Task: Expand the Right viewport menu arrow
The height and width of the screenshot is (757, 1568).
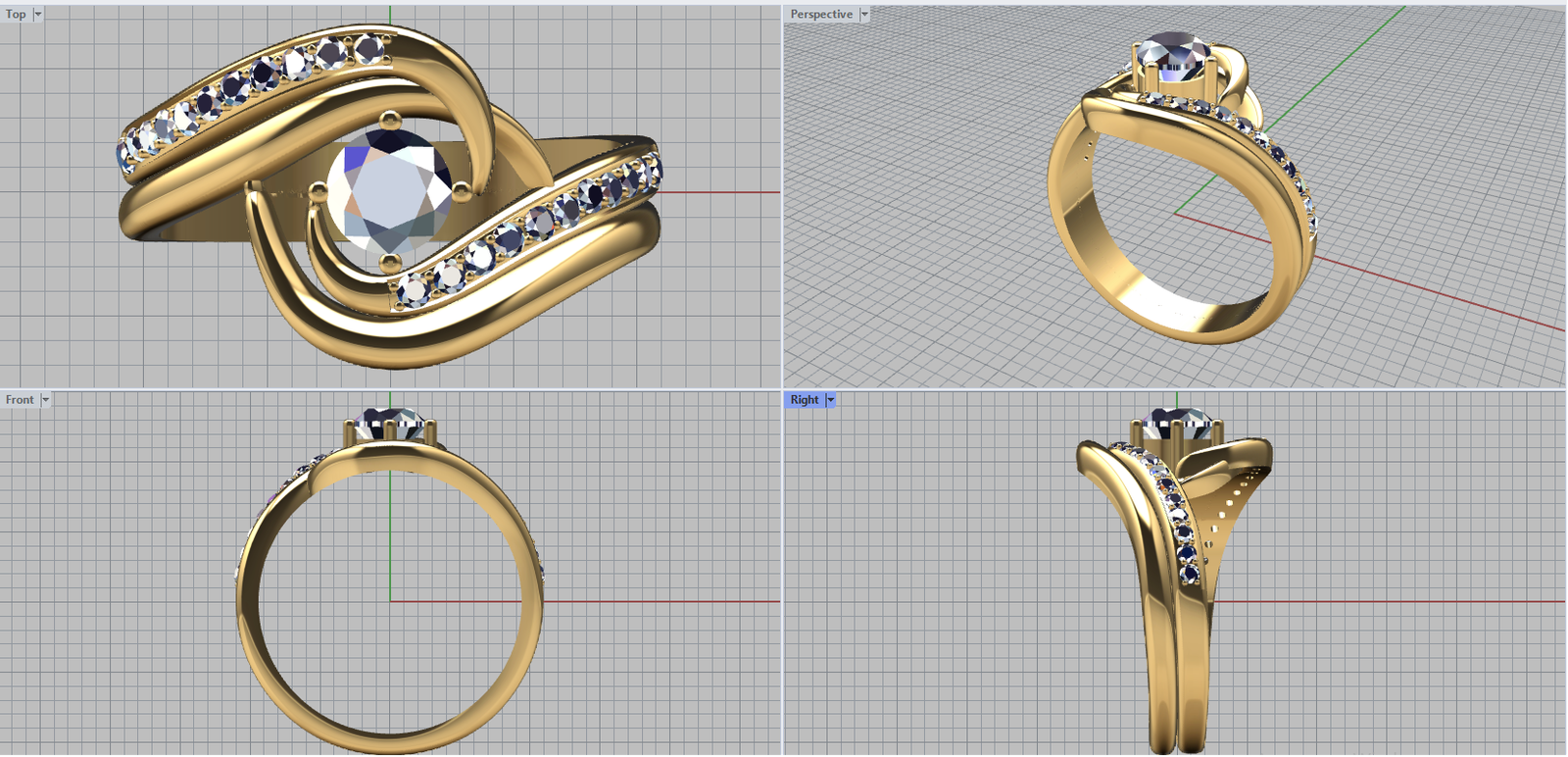Action: tap(830, 399)
